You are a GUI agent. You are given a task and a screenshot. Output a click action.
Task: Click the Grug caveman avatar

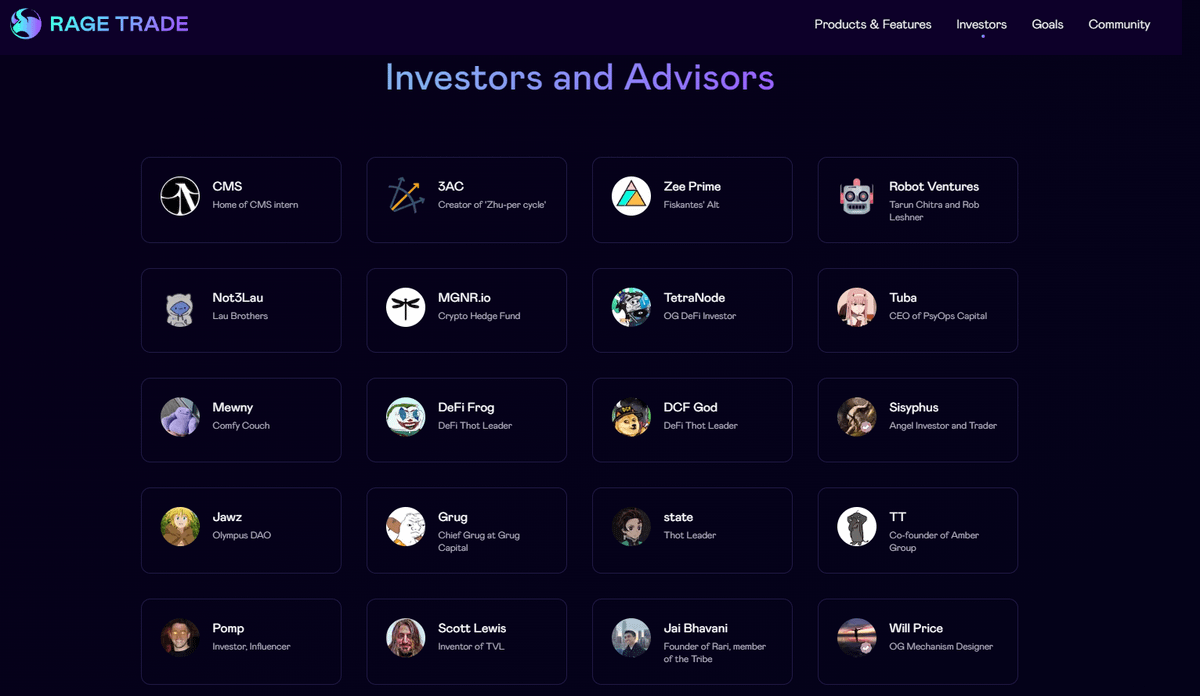click(x=406, y=527)
